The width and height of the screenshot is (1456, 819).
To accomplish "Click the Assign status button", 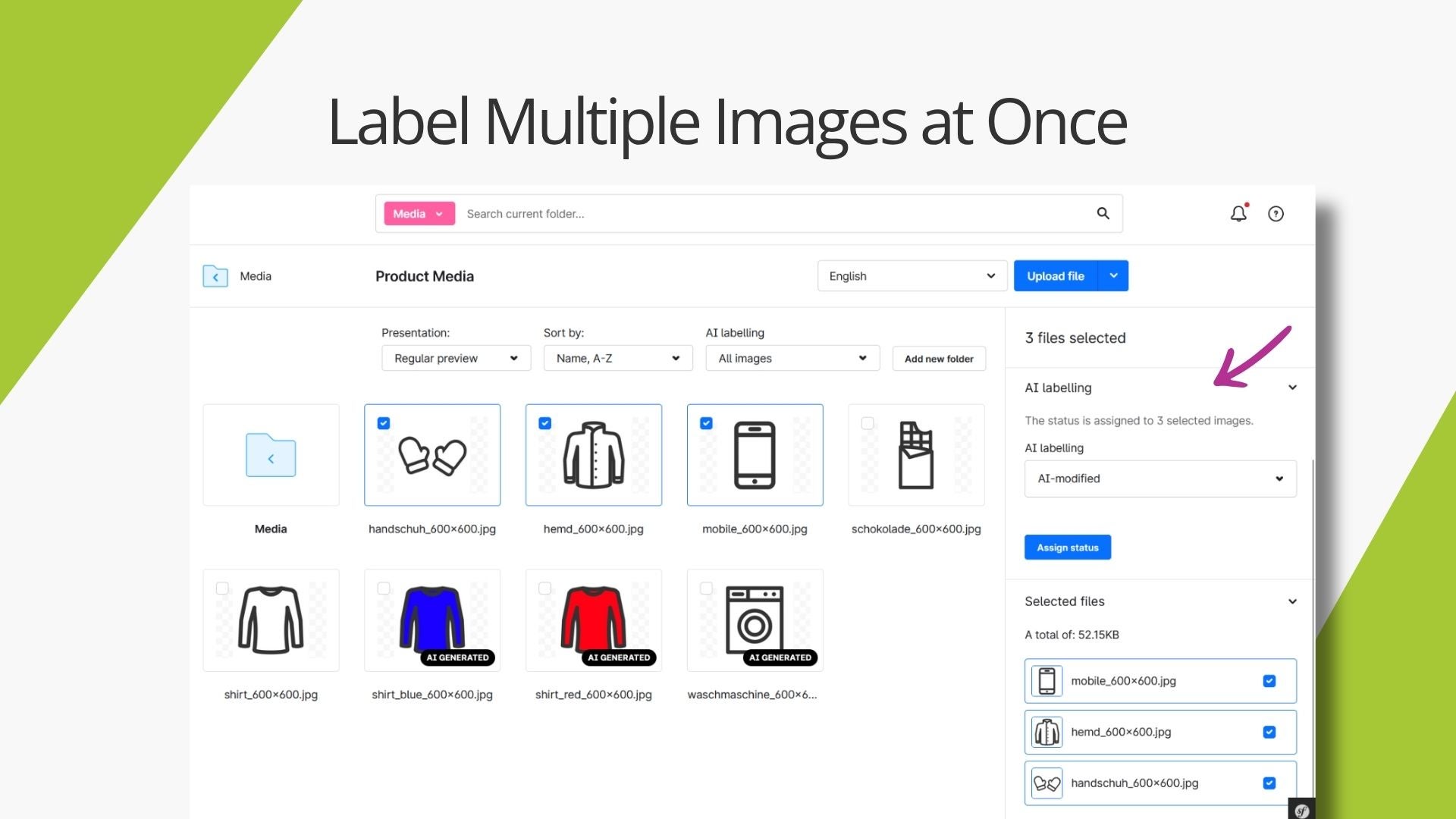I will coord(1068,548).
